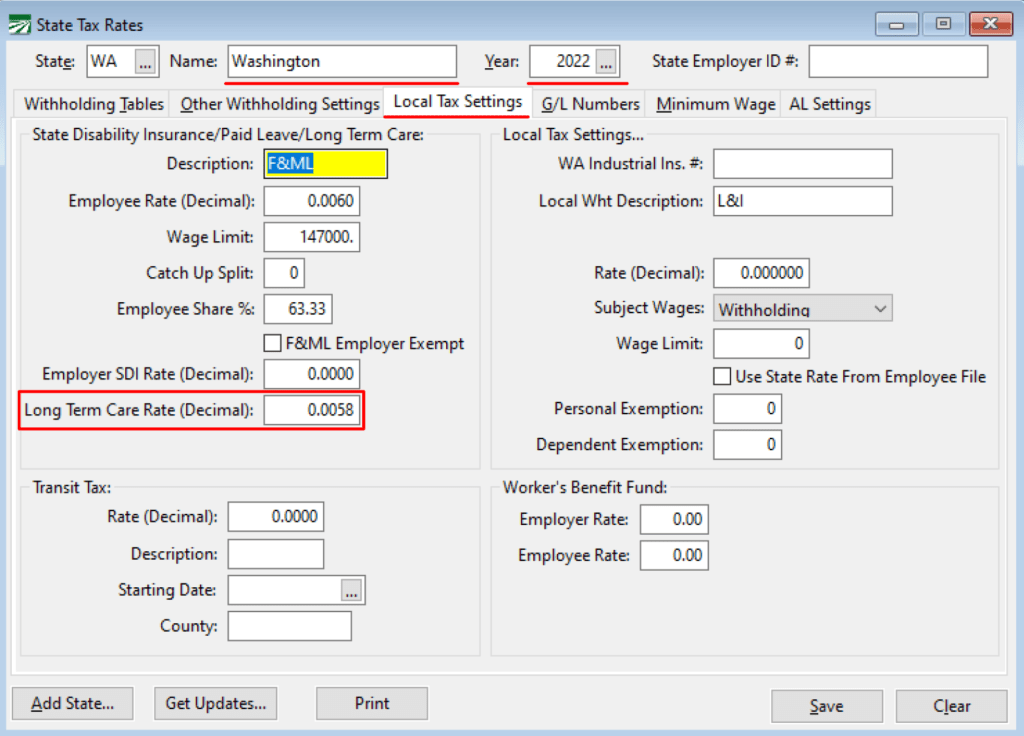Open the State lookup ellipsis button

(x=145, y=62)
